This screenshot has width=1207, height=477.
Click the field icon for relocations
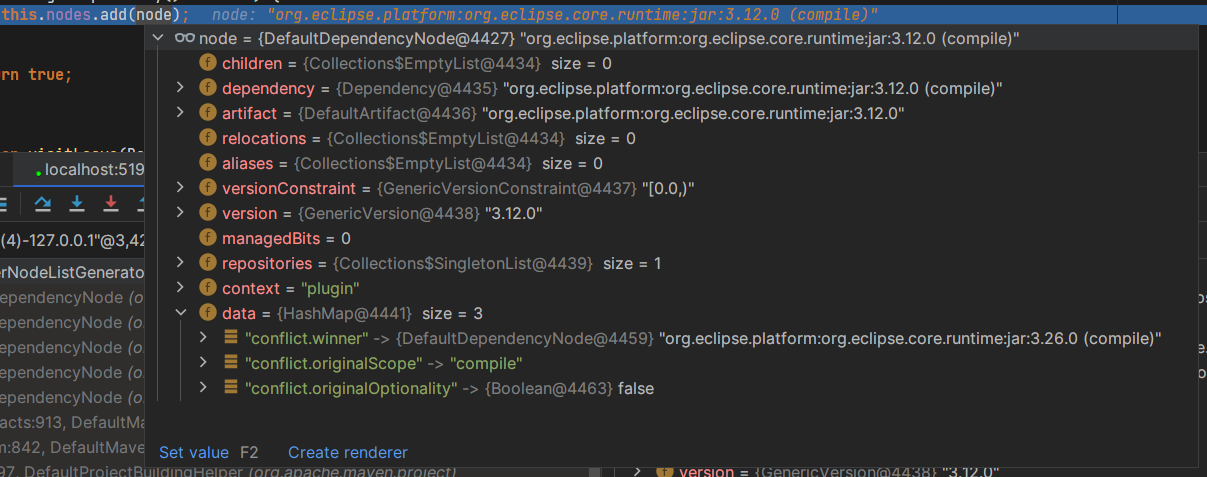point(208,138)
